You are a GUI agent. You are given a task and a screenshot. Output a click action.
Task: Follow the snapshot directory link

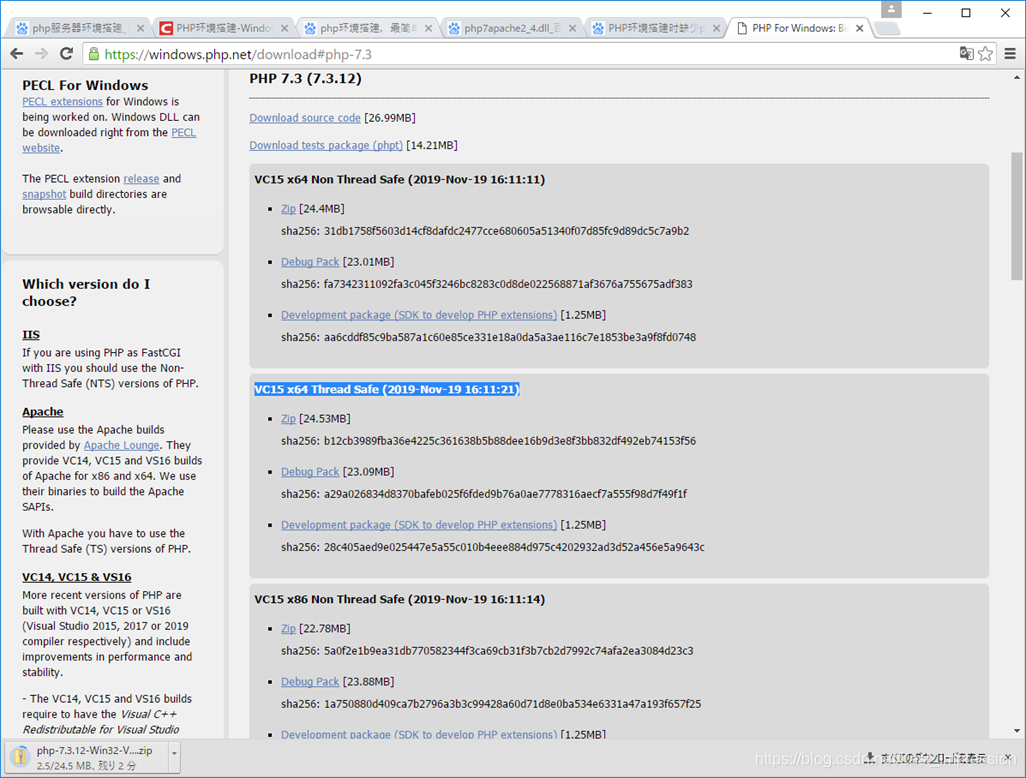[x=44, y=194]
